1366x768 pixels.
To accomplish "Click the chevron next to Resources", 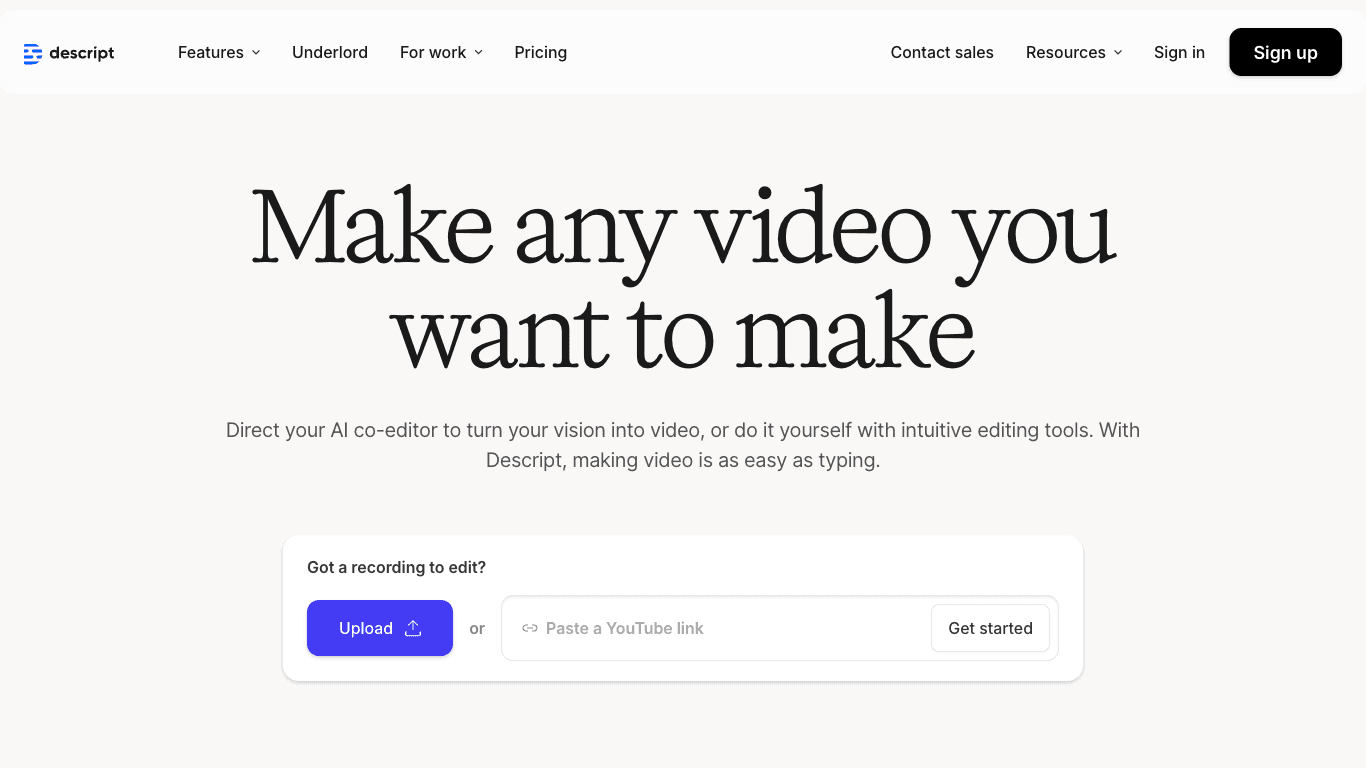I will click(1117, 53).
